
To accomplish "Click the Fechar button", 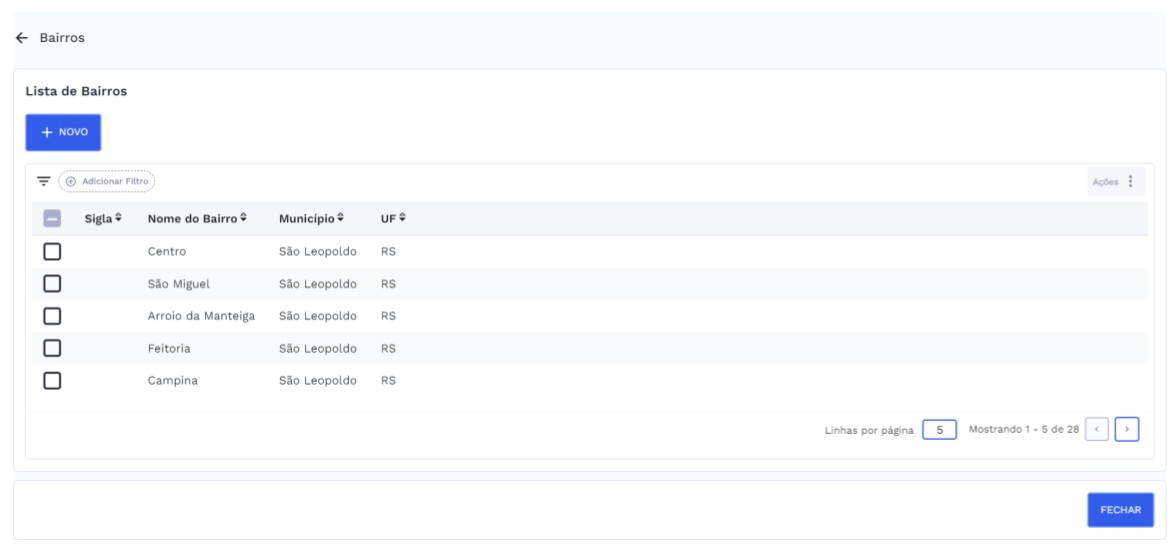I will [x=1120, y=509].
